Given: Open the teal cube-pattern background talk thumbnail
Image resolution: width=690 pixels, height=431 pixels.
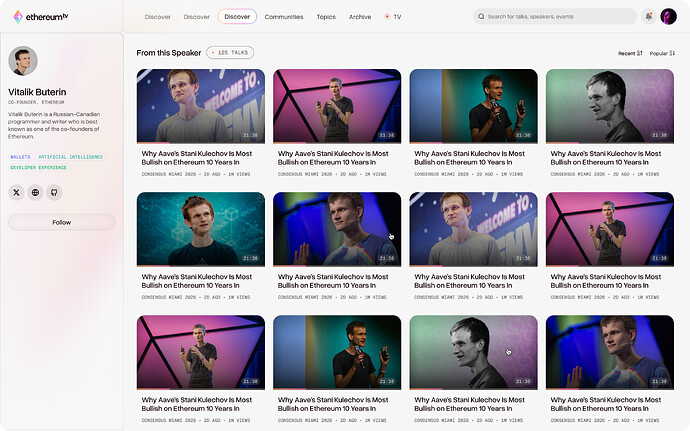Looking at the screenshot, I should coord(201,229).
